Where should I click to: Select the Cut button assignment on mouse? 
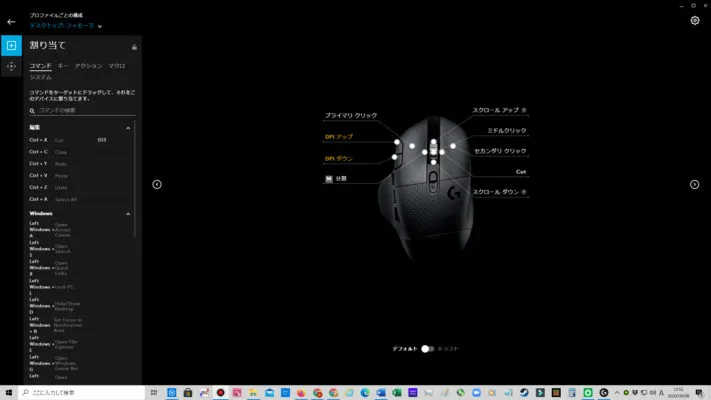click(x=521, y=172)
